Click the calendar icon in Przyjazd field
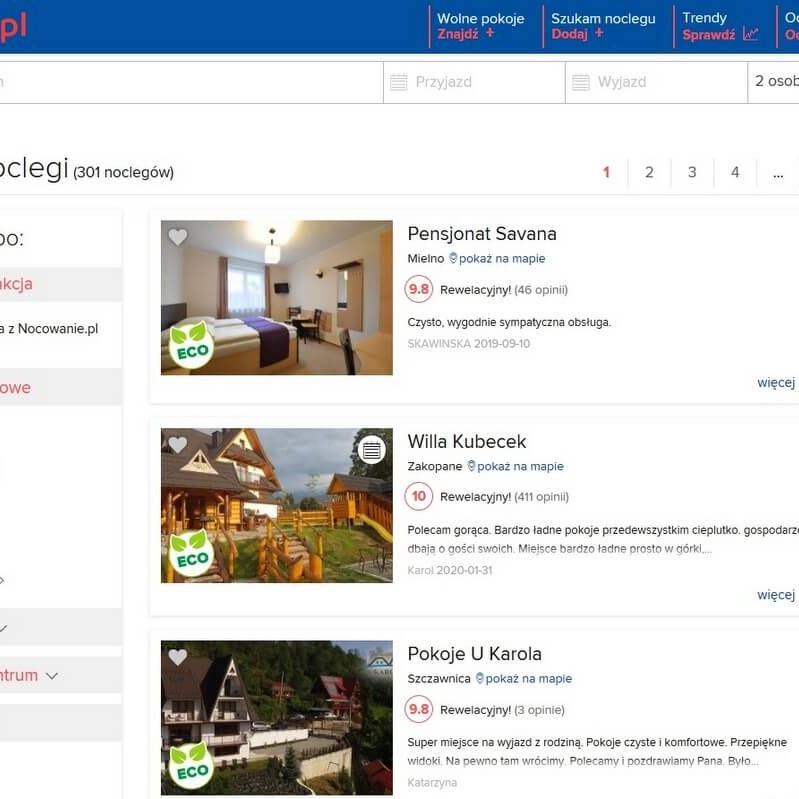The height and width of the screenshot is (799, 799). 399,82
